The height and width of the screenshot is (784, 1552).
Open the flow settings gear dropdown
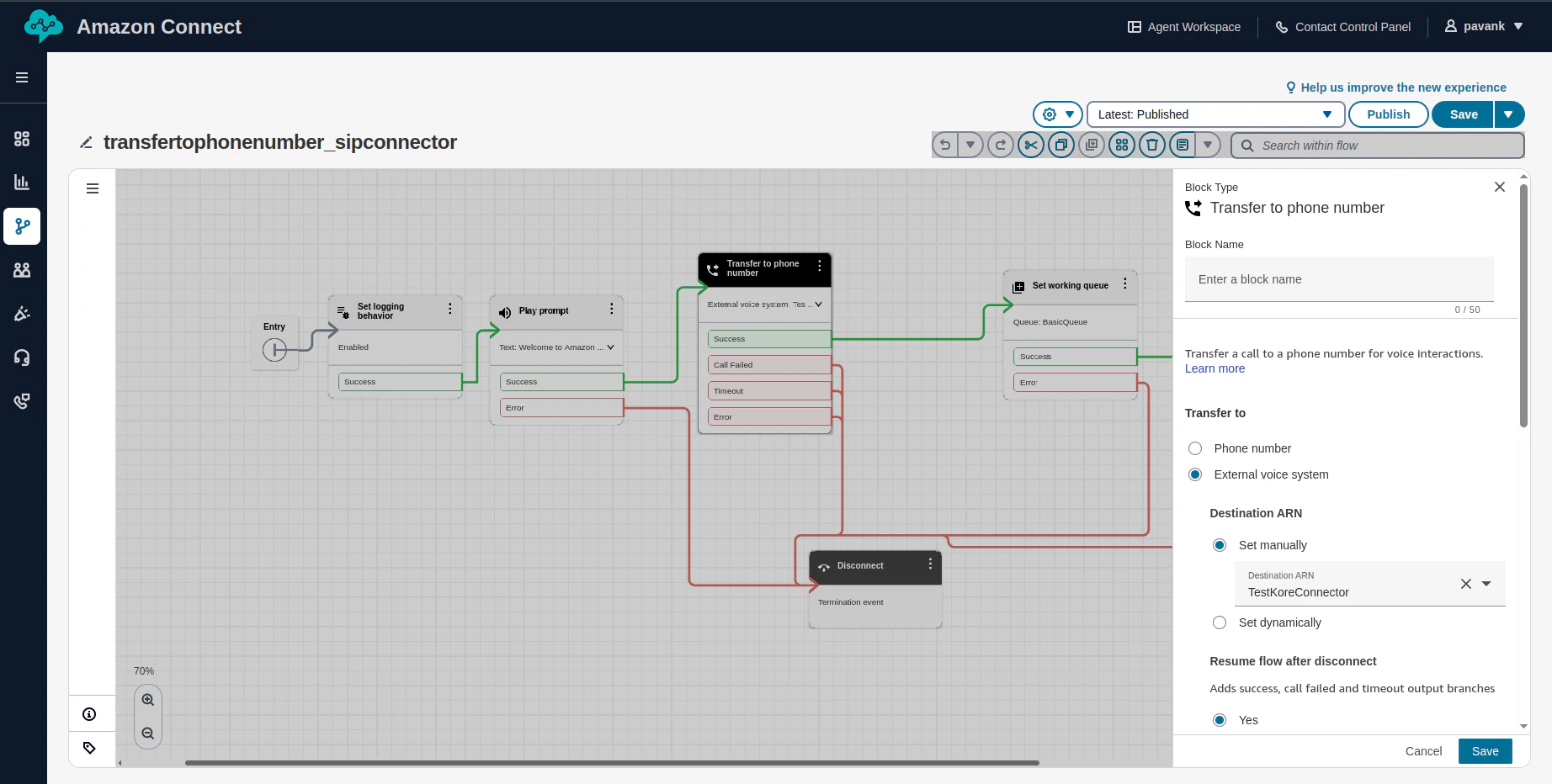[1057, 114]
